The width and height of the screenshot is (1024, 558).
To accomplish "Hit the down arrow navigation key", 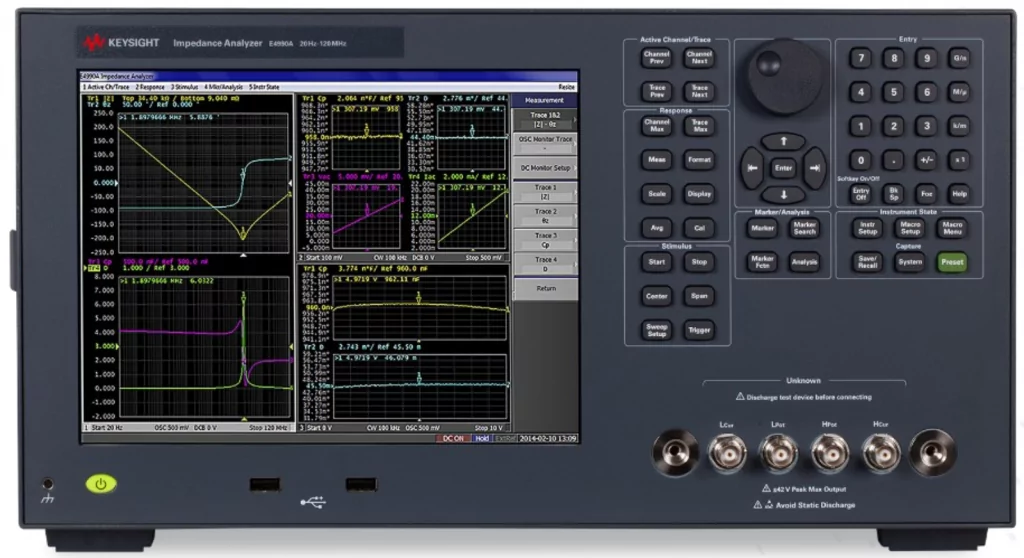I will (783, 195).
